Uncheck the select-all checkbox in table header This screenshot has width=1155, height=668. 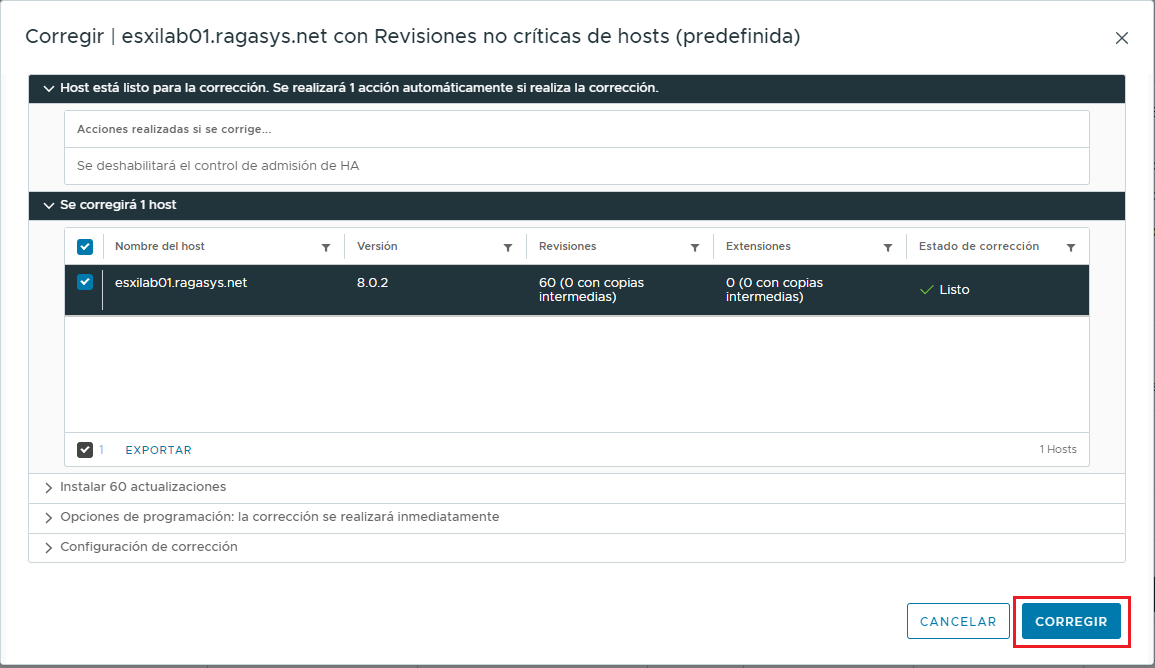point(85,246)
